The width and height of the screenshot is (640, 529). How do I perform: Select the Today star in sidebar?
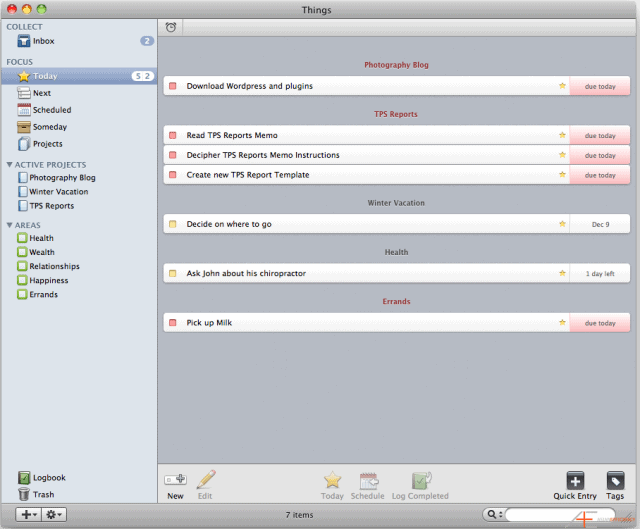(24, 76)
